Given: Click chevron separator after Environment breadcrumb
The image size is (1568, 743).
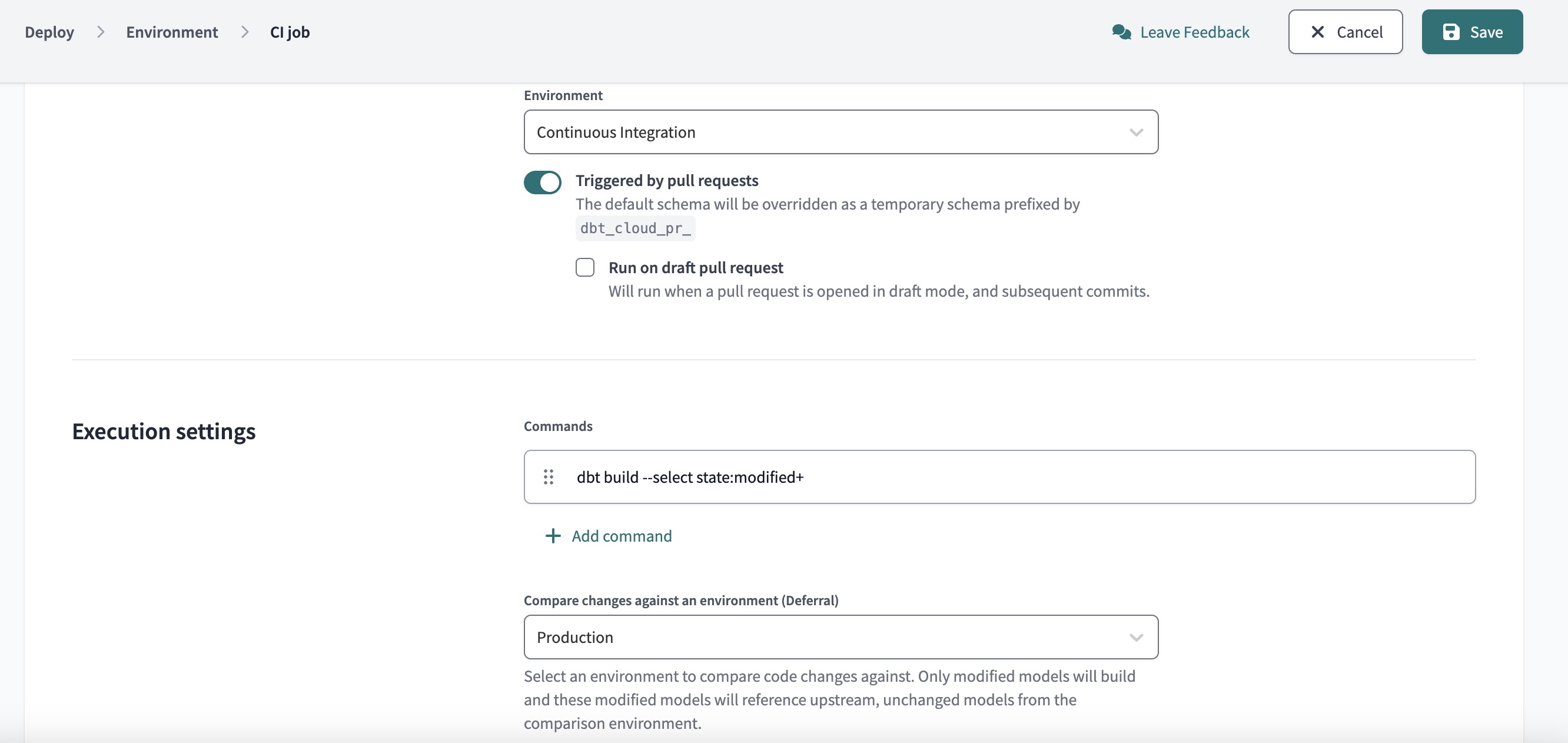Looking at the screenshot, I should tap(244, 32).
